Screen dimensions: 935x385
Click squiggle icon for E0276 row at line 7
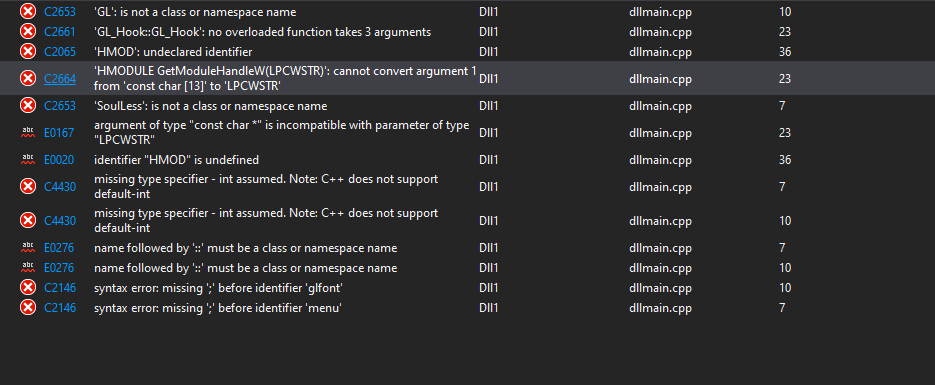pos(27,247)
